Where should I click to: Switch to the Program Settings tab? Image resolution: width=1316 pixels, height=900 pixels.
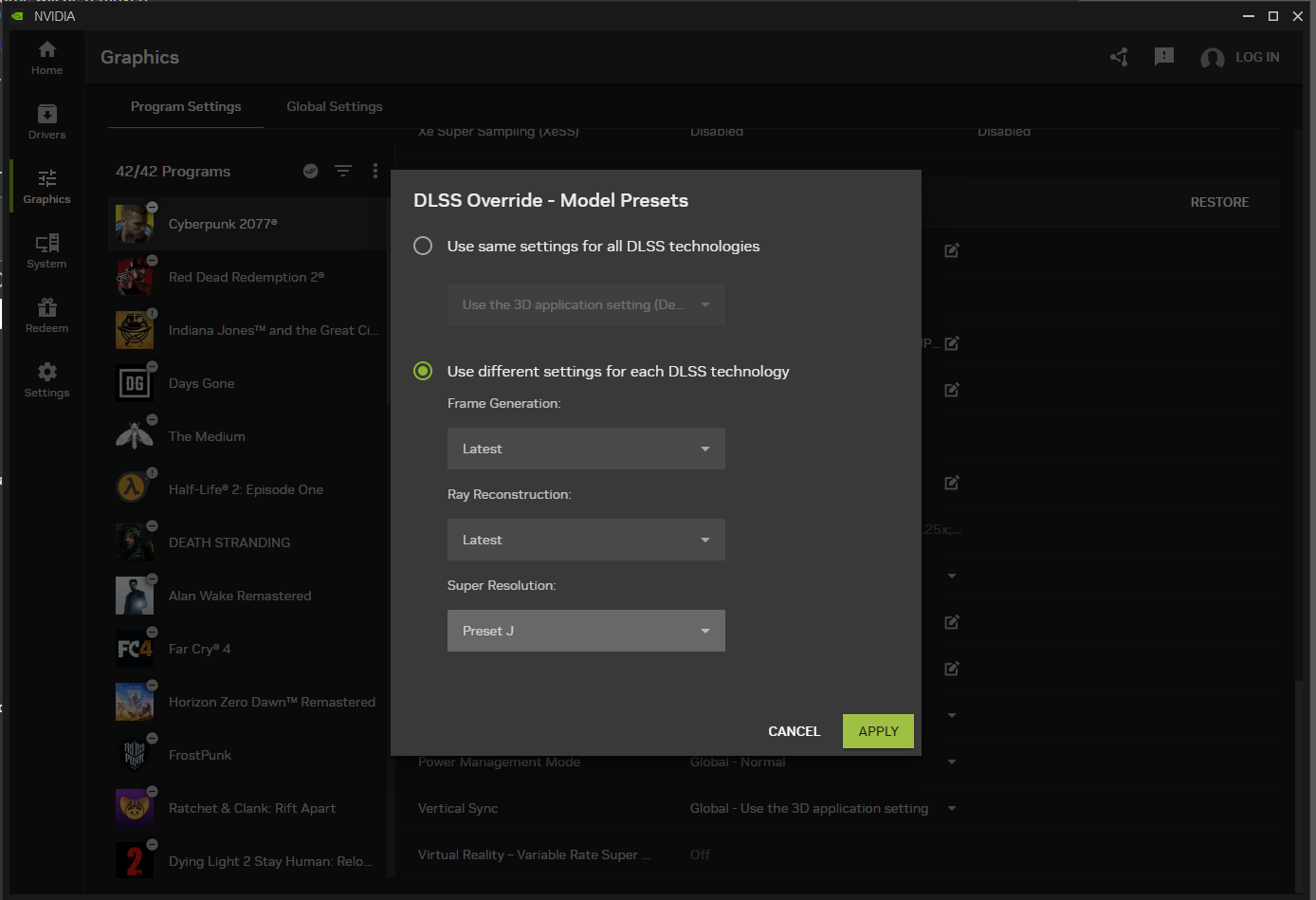pos(186,106)
